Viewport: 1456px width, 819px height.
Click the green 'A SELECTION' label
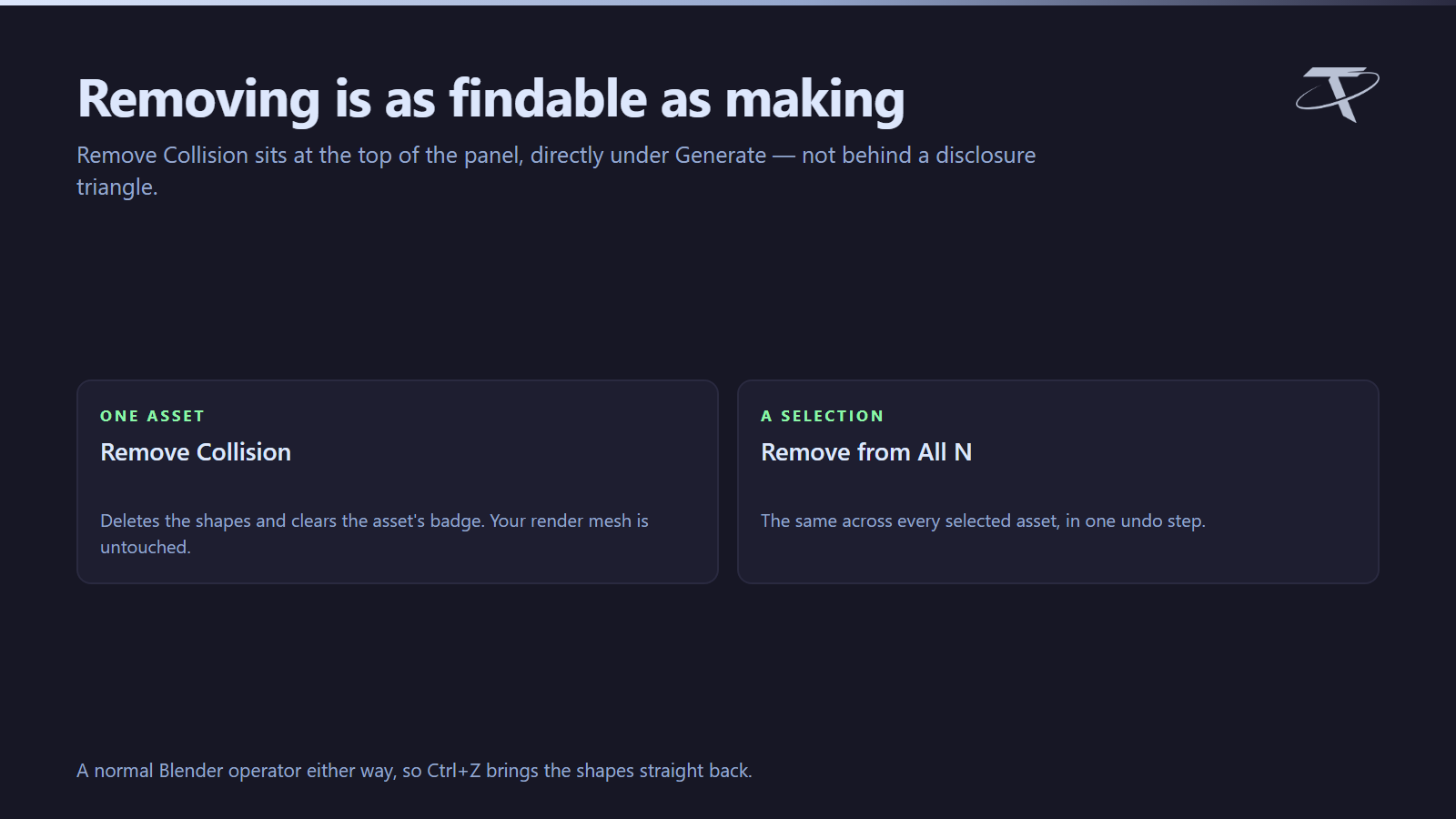(x=823, y=416)
